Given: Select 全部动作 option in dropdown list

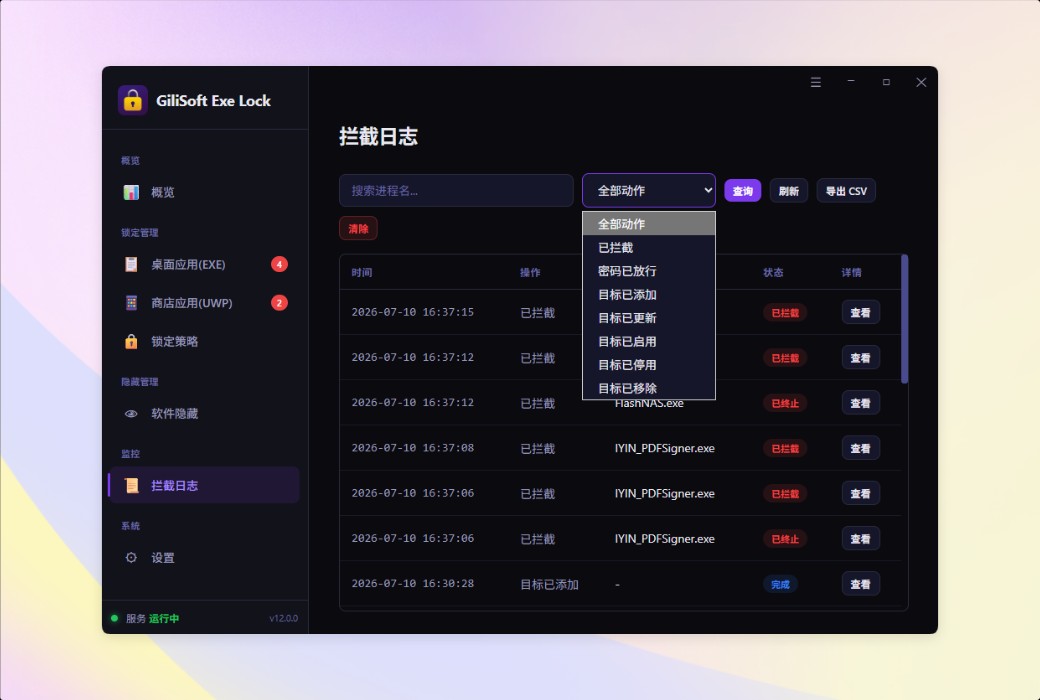Looking at the screenshot, I should (x=649, y=224).
